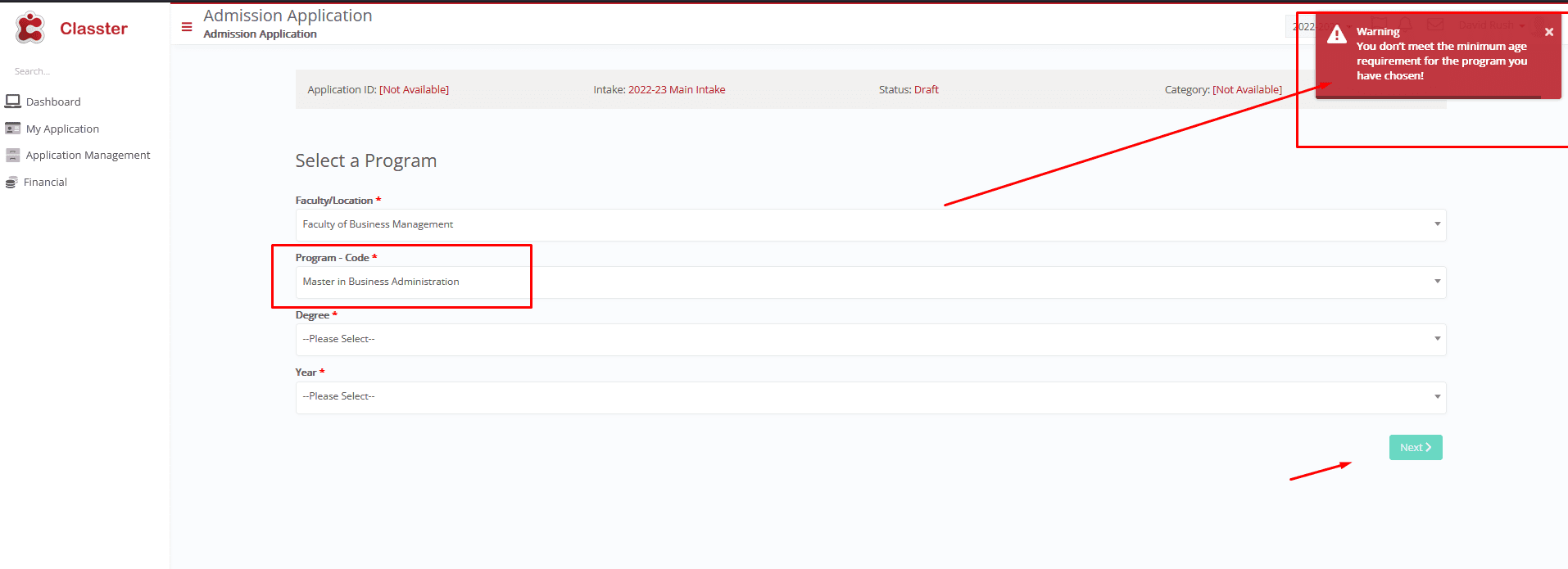Image resolution: width=1568 pixels, height=569 pixels.
Task: Click Program - Code dropdown arrow
Action: (1437, 282)
